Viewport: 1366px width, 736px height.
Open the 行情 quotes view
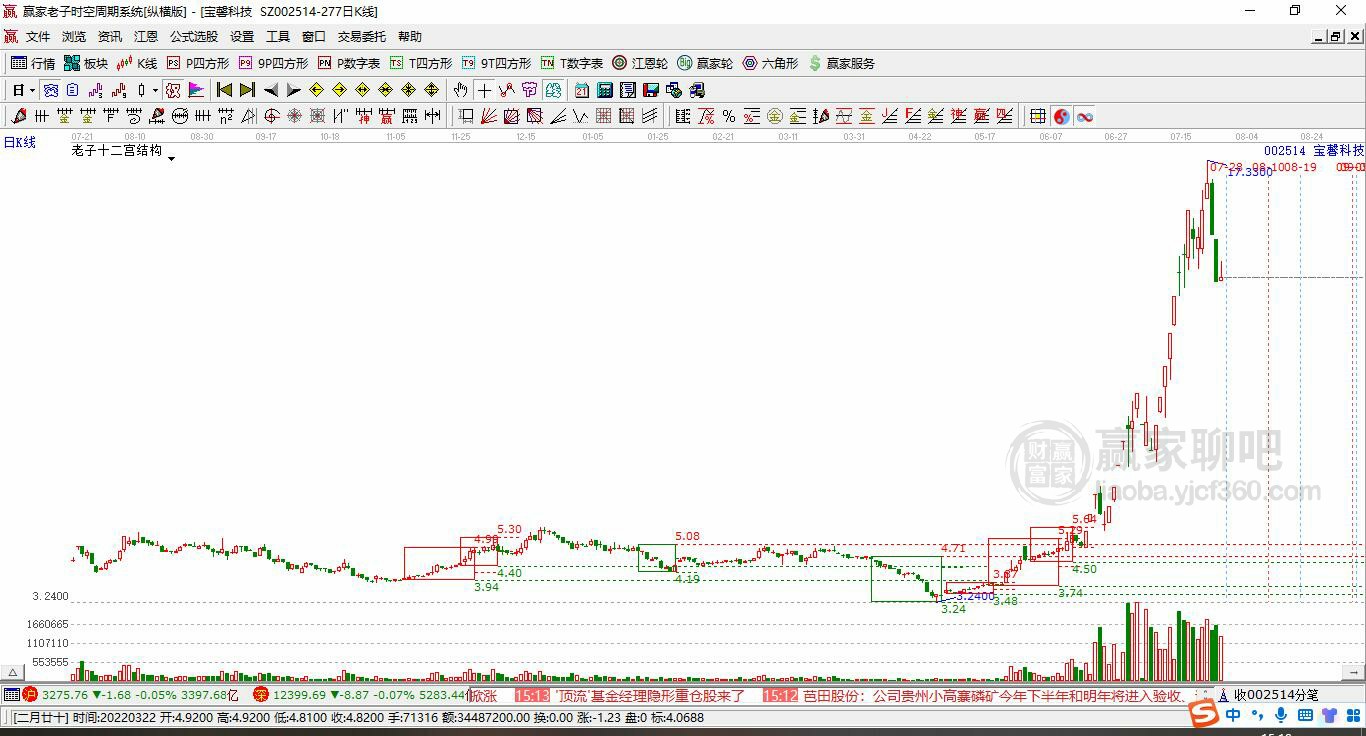tap(33, 63)
